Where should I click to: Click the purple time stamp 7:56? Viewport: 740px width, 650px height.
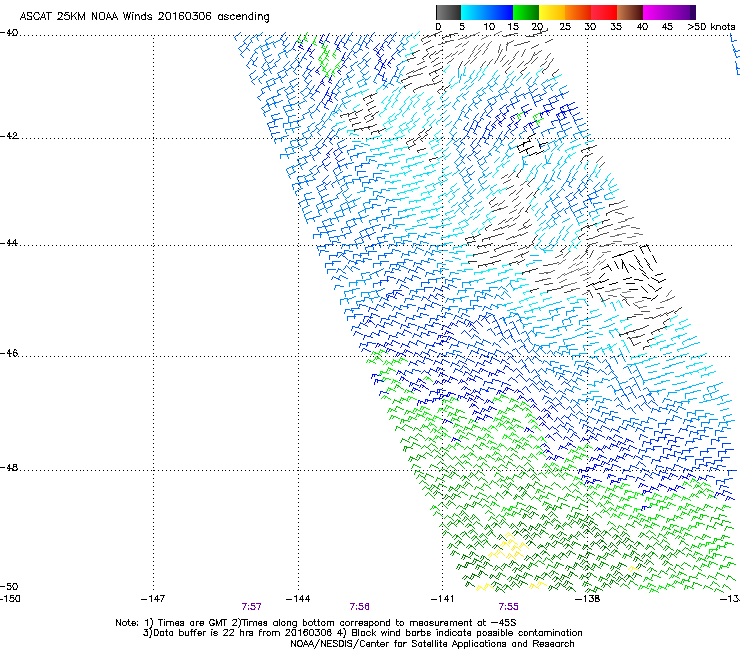[x=360, y=607]
